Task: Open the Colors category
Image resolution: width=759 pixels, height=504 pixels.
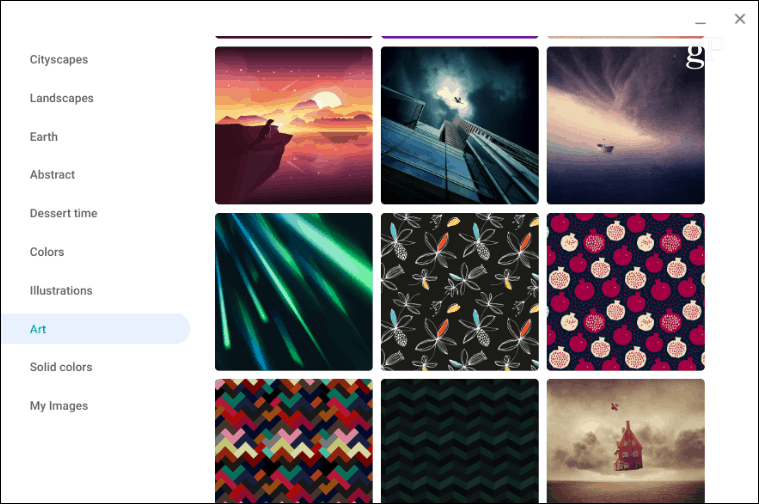Action: coord(47,252)
